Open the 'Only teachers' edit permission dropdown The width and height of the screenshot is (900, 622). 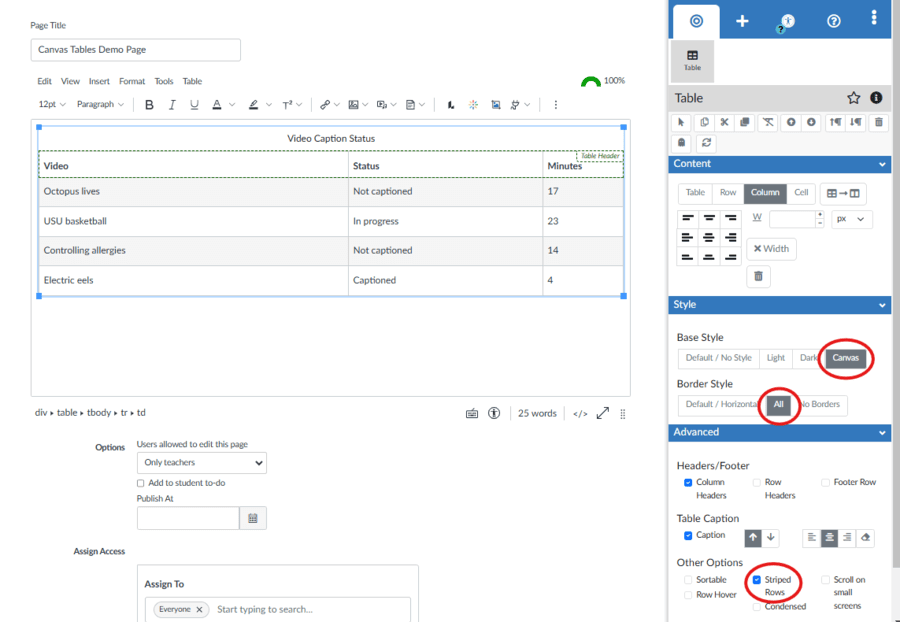tap(201, 462)
